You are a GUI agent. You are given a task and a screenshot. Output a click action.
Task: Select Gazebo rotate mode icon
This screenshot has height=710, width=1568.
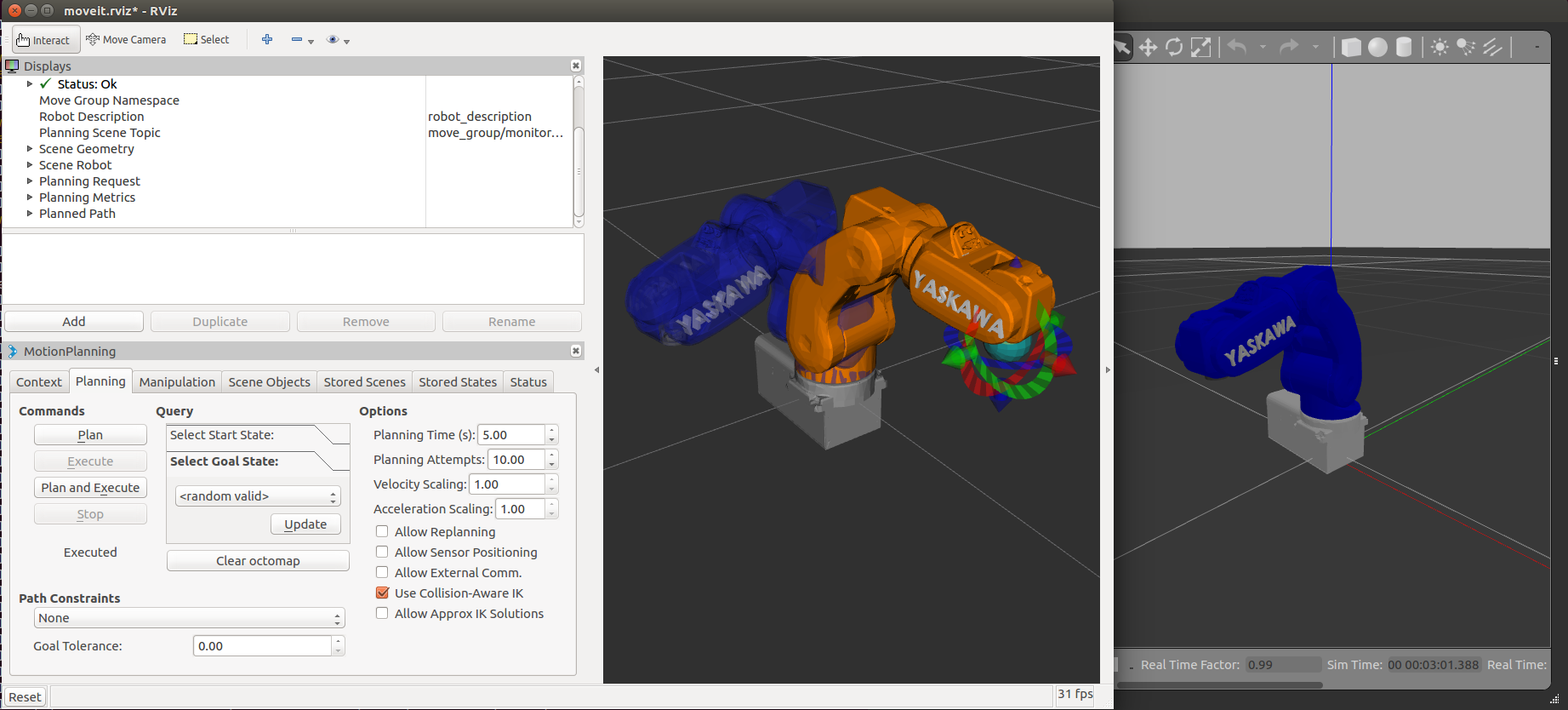[1174, 47]
